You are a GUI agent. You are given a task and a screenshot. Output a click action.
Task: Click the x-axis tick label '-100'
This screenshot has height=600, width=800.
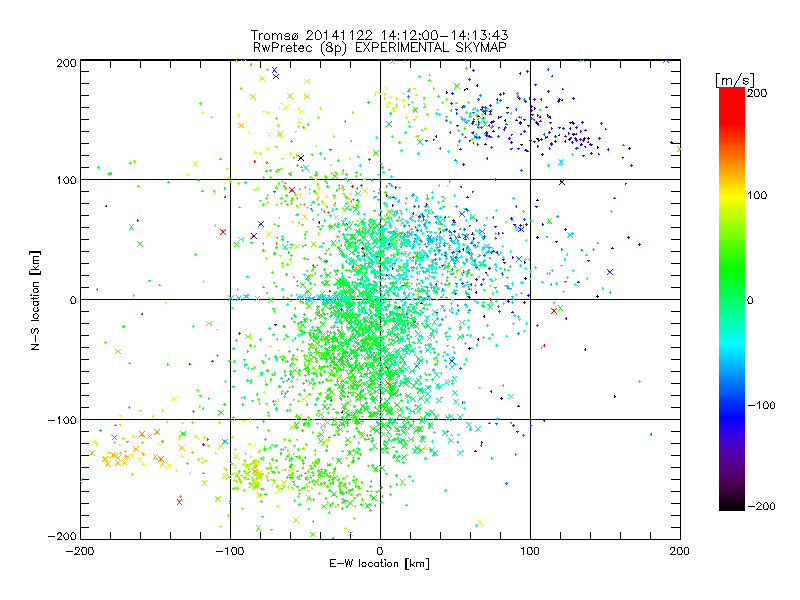pyautogui.click(x=230, y=551)
